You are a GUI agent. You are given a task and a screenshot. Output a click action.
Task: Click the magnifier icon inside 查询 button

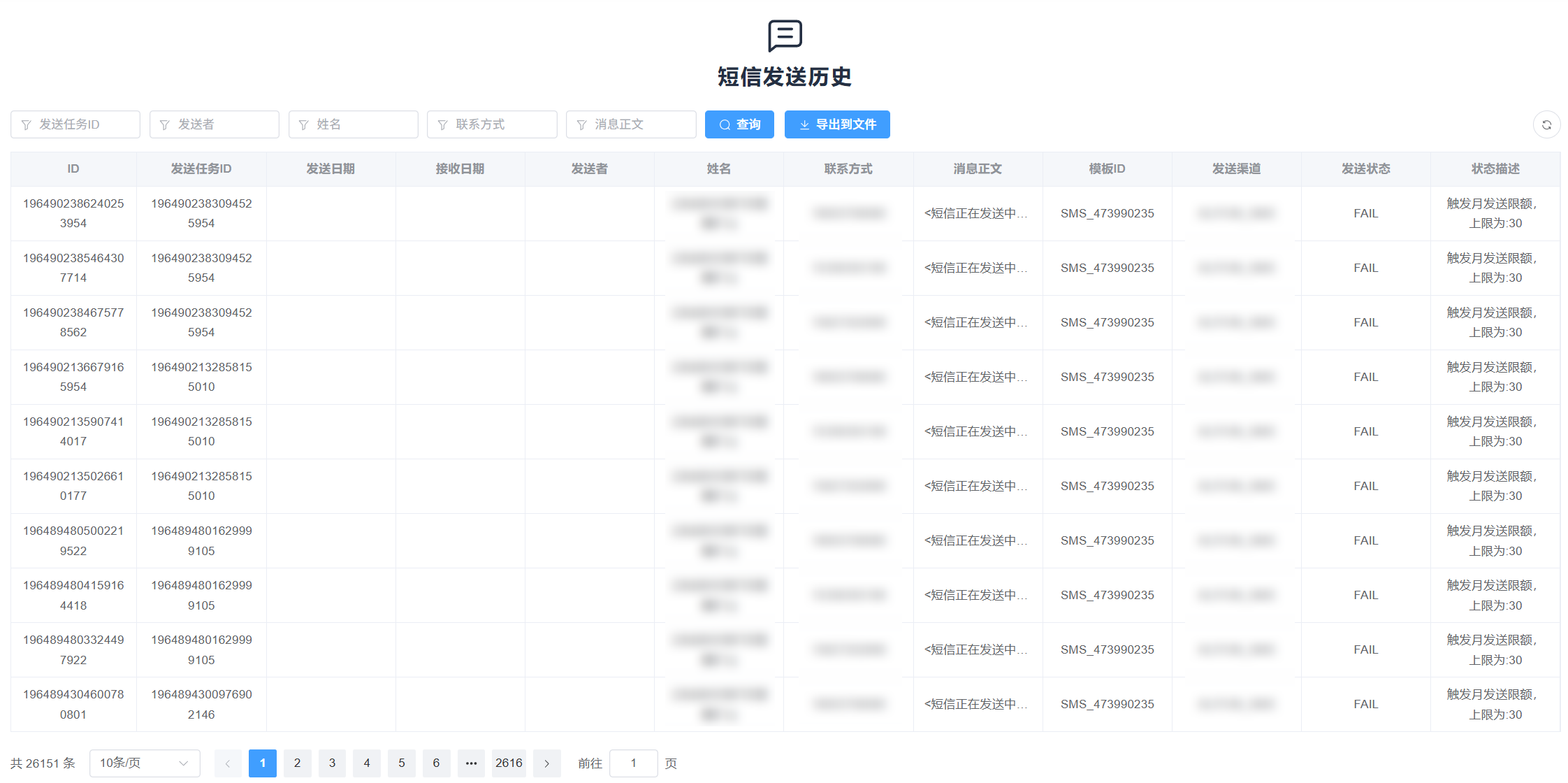pyautogui.click(x=725, y=124)
